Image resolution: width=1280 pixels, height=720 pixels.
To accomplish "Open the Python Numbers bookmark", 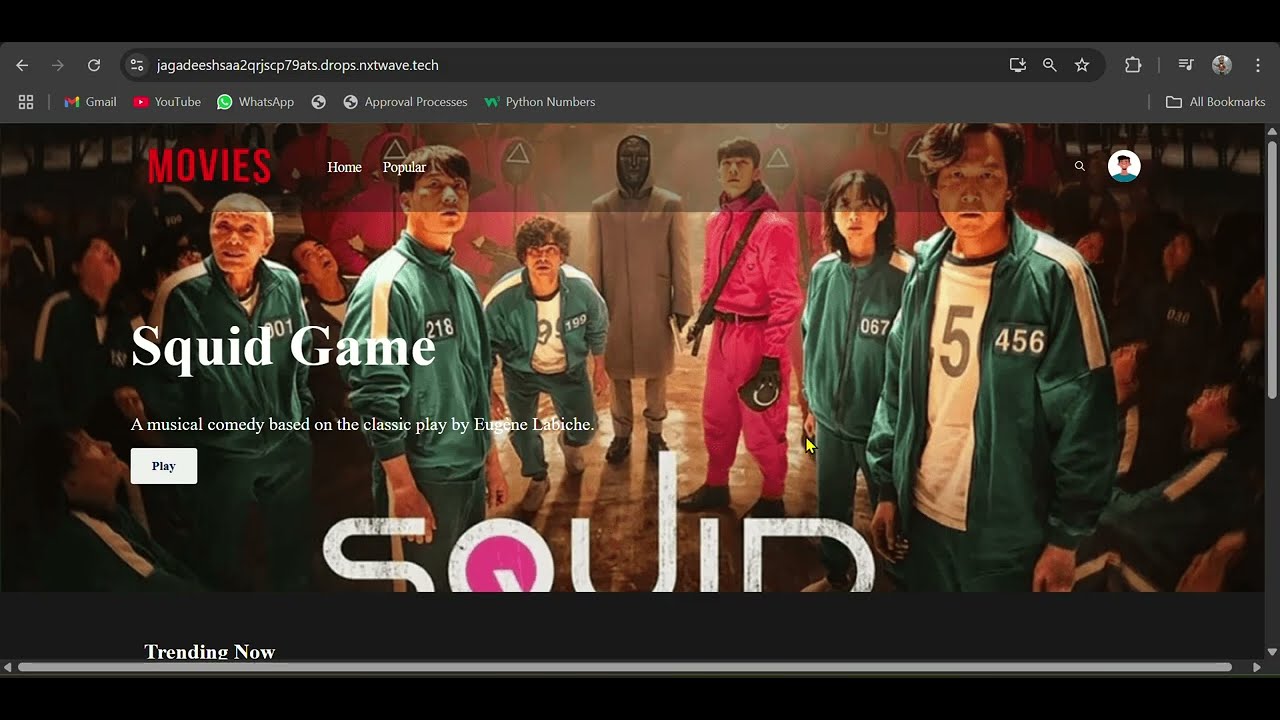I will click(540, 102).
